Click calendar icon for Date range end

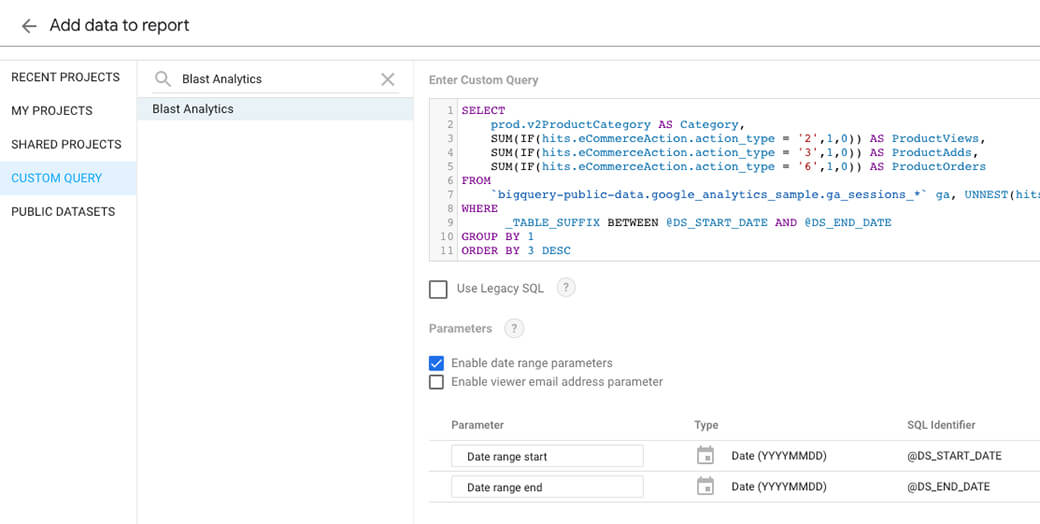point(706,486)
